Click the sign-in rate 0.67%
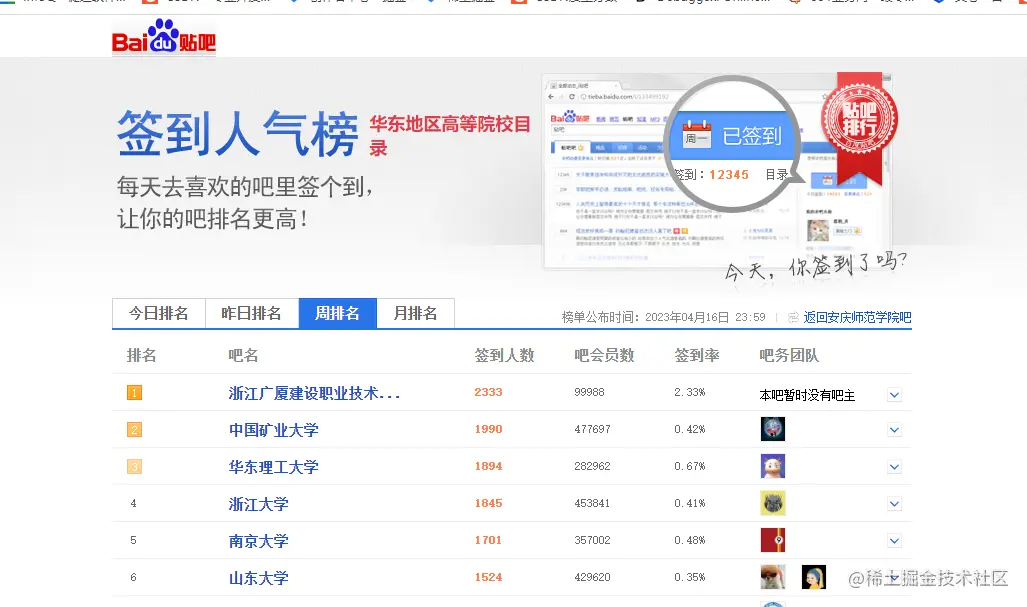The image size is (1027, 607). pos(690,466)
